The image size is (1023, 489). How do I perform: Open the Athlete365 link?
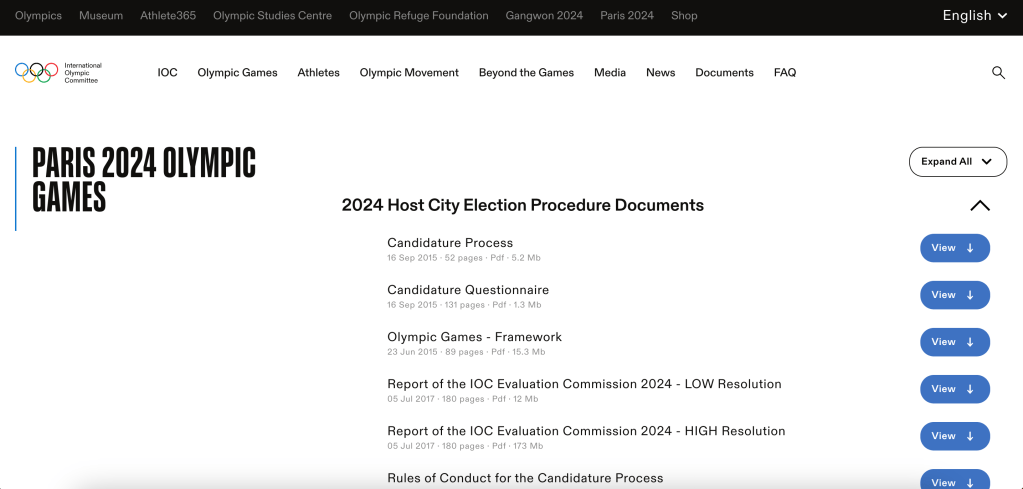tap(168, 16)
